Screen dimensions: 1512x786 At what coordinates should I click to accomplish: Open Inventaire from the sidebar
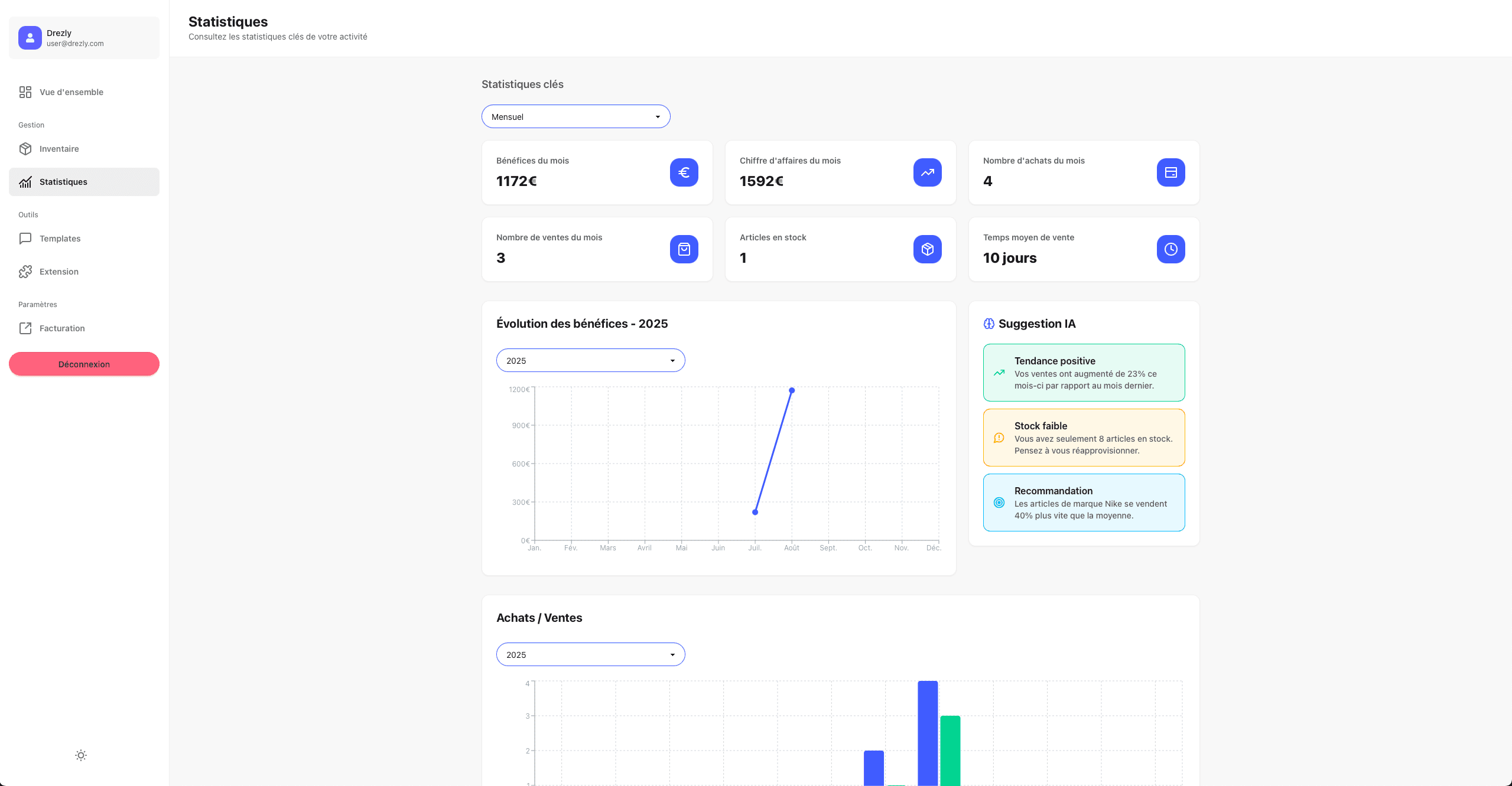[59, 149]
